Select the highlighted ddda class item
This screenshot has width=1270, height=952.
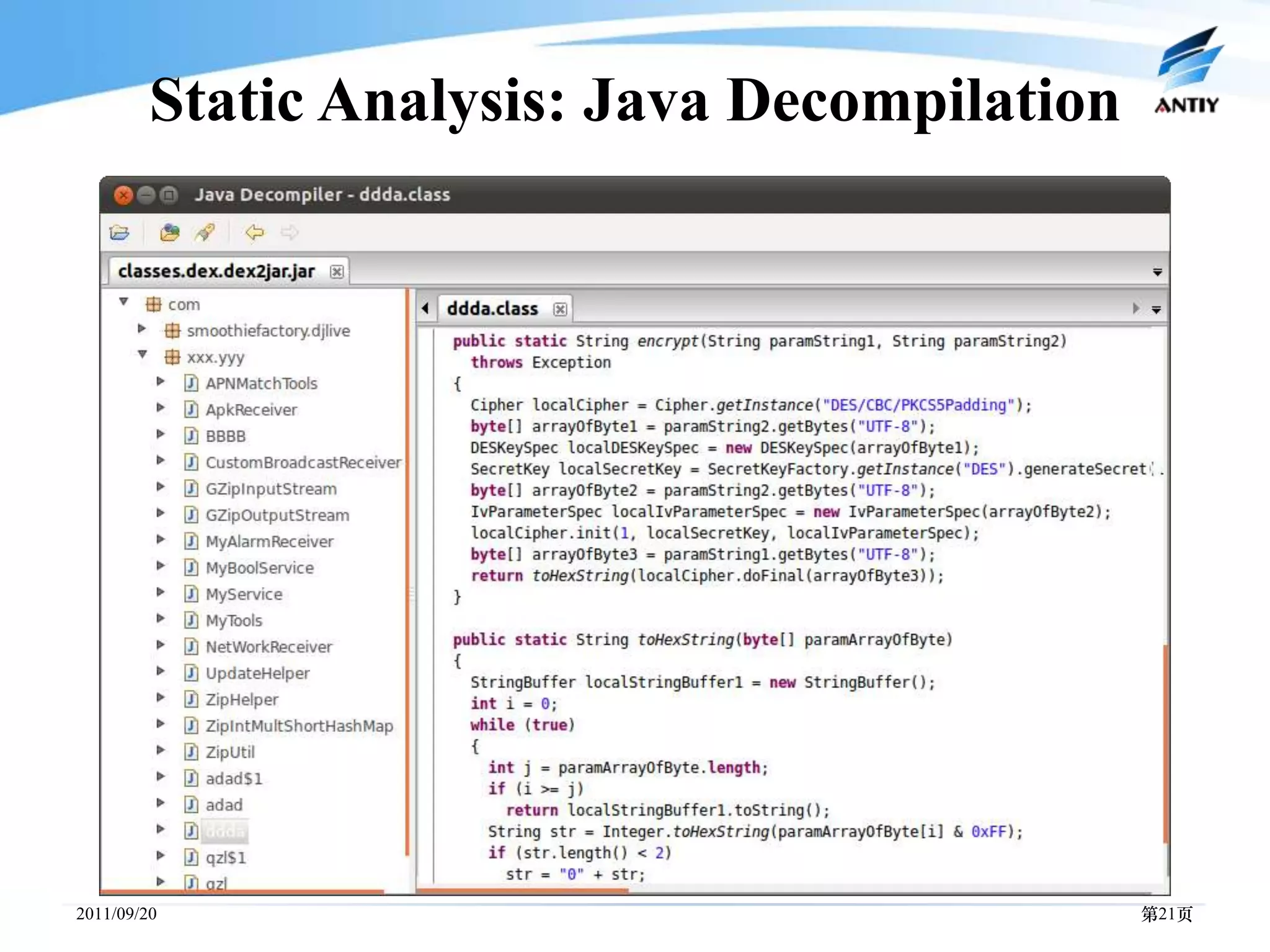(225, 831)
